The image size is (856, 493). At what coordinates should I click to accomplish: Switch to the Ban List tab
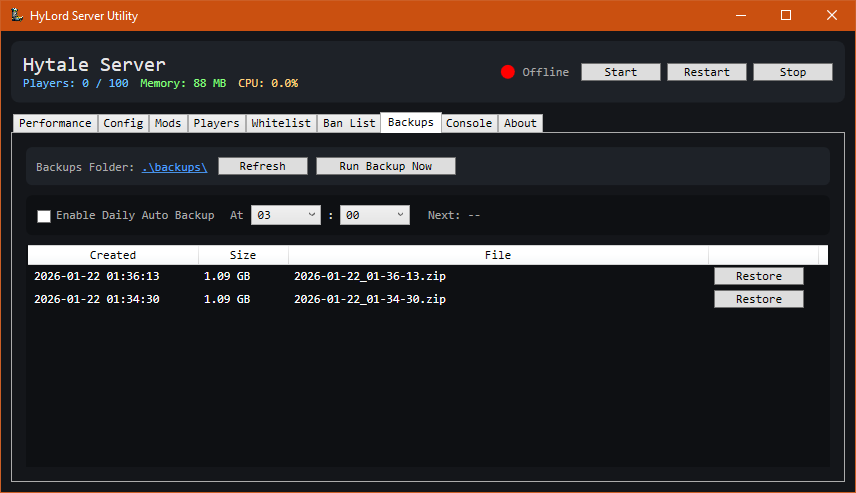pos(349,123)
